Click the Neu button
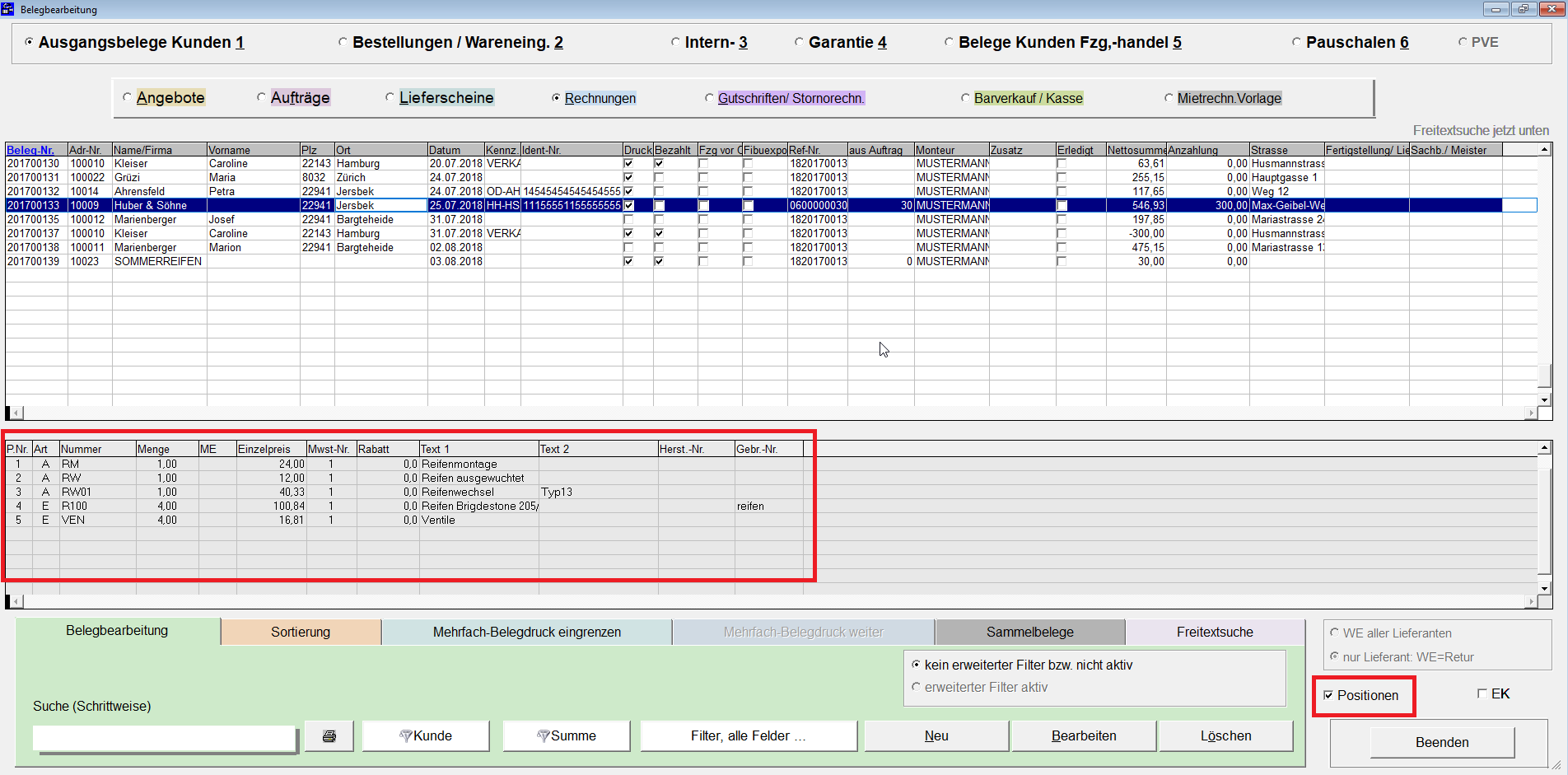The width and height of the screenshot is (1568, 775). click(x=936, y=735)
